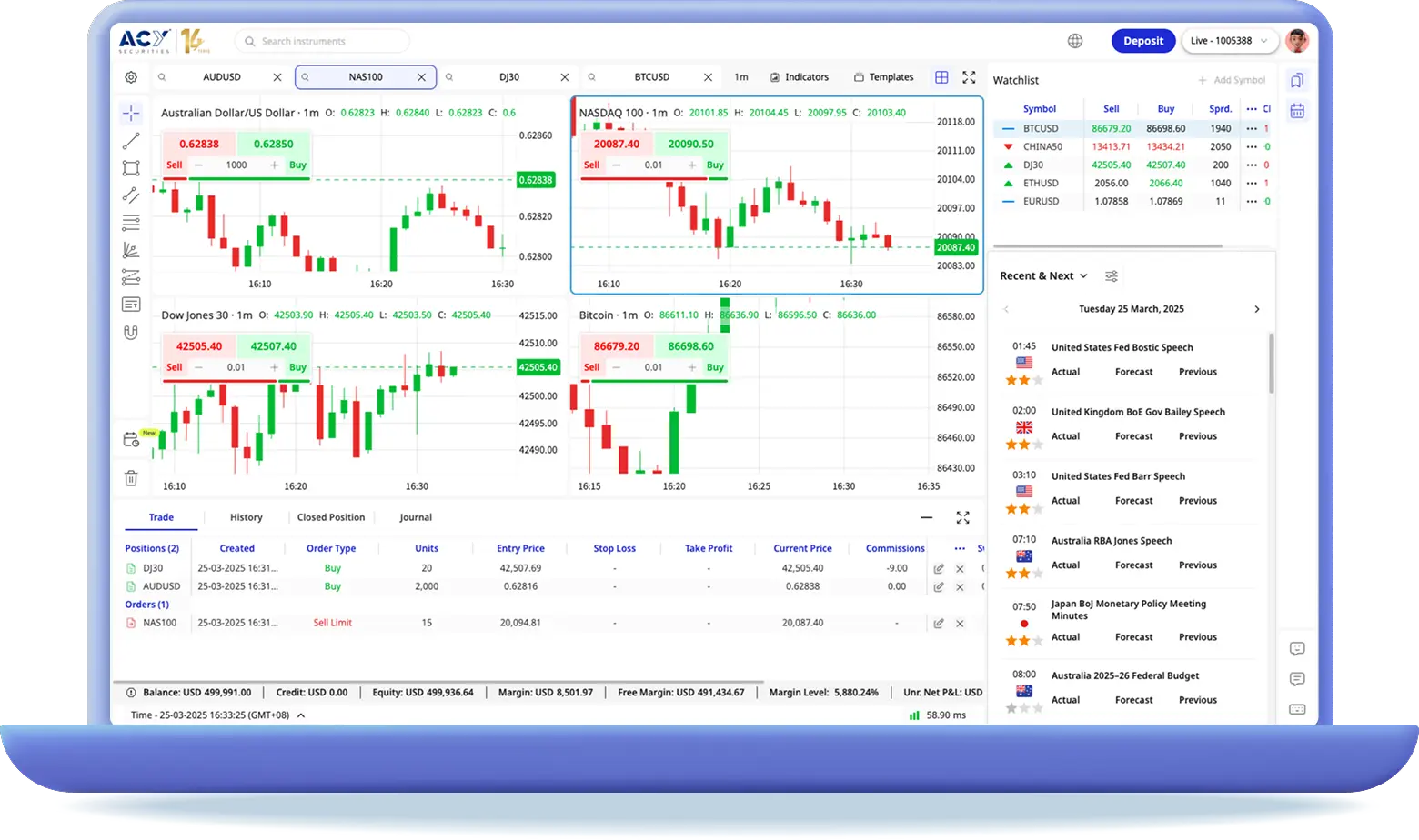1419x840 pixels.
Task: Expand the Recent & Next events dropdown
Action: click(1043, 275)
